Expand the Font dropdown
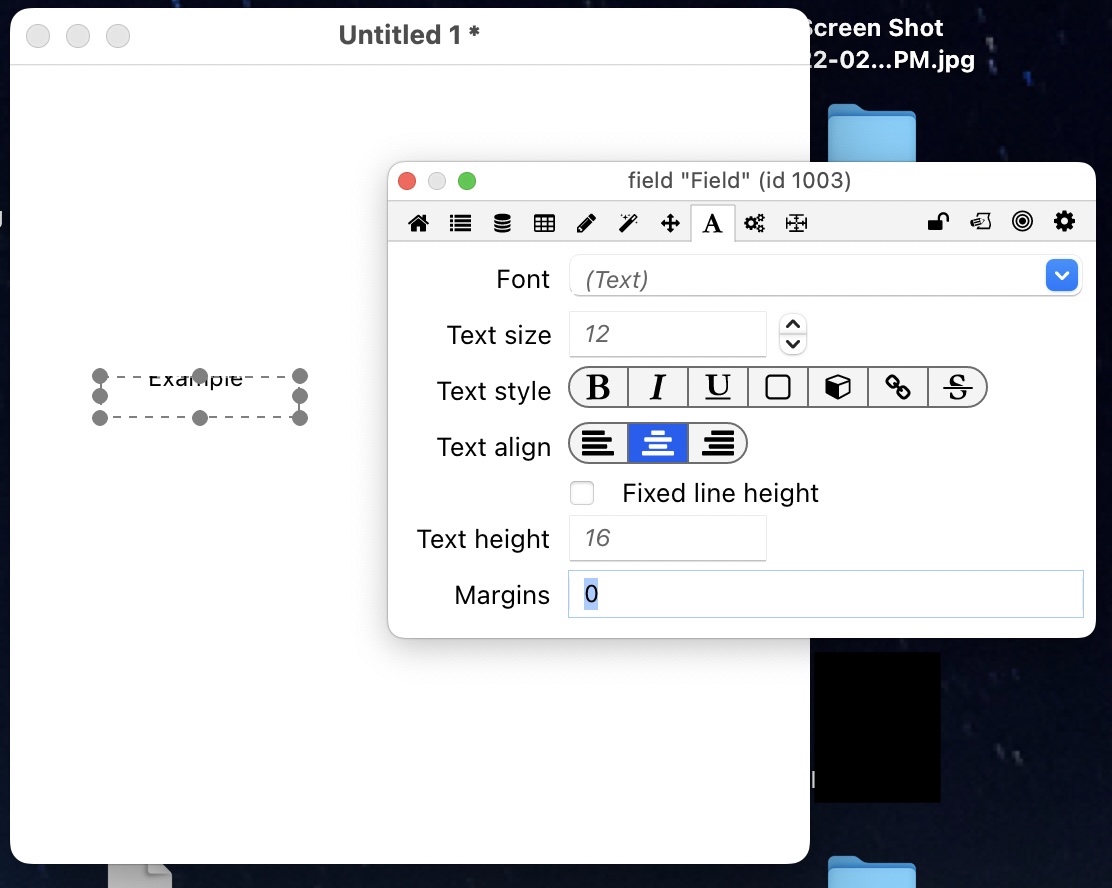Image resolution: width=1112 pixels, height=888 pixels. tap(1061, 276)
